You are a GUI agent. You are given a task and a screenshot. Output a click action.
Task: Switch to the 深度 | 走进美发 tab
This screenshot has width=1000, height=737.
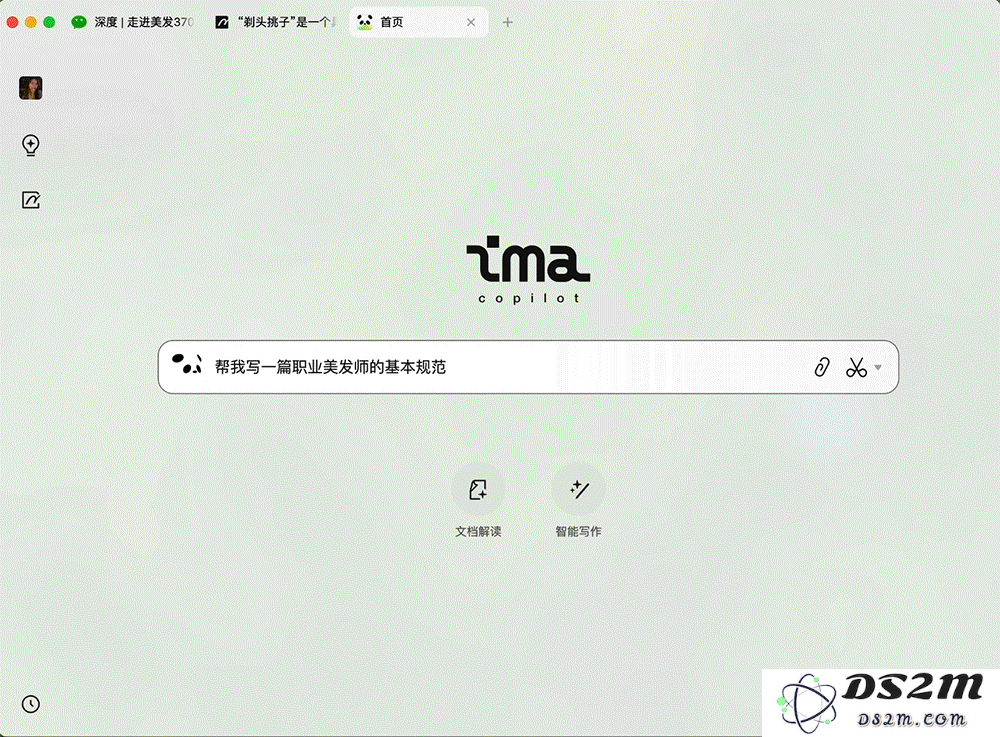pyautogui.click(x=133, y=22)
